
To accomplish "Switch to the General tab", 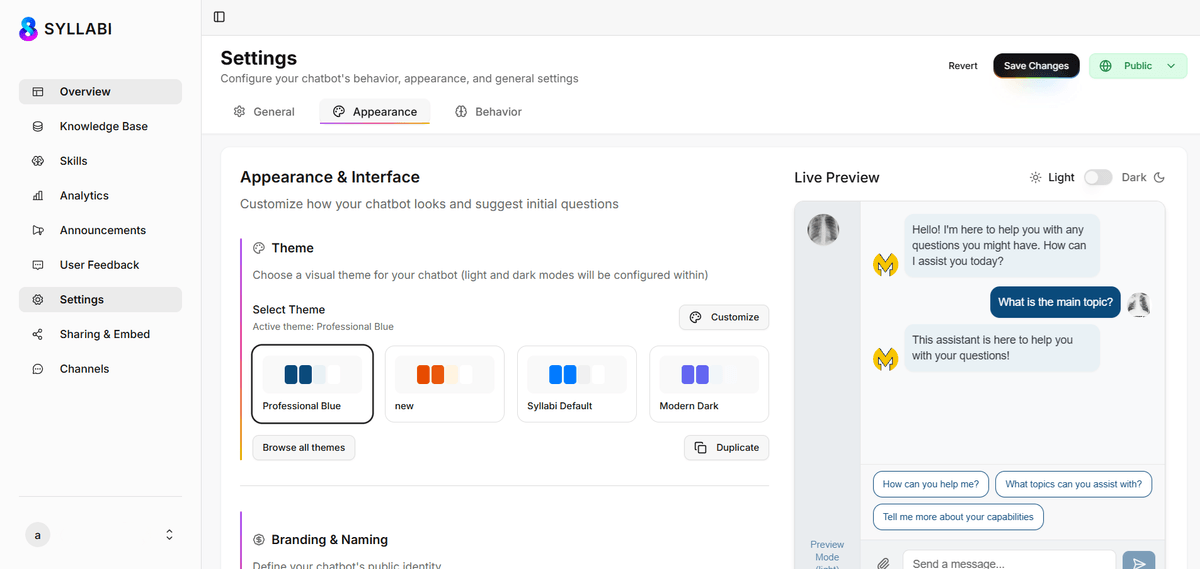I will point(264,112).
